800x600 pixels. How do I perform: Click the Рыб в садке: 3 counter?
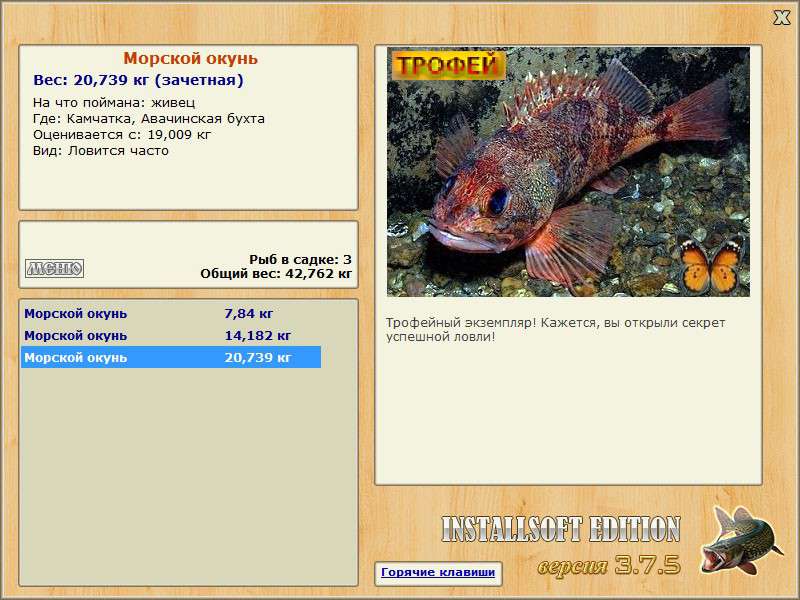(x=301, y=259)
